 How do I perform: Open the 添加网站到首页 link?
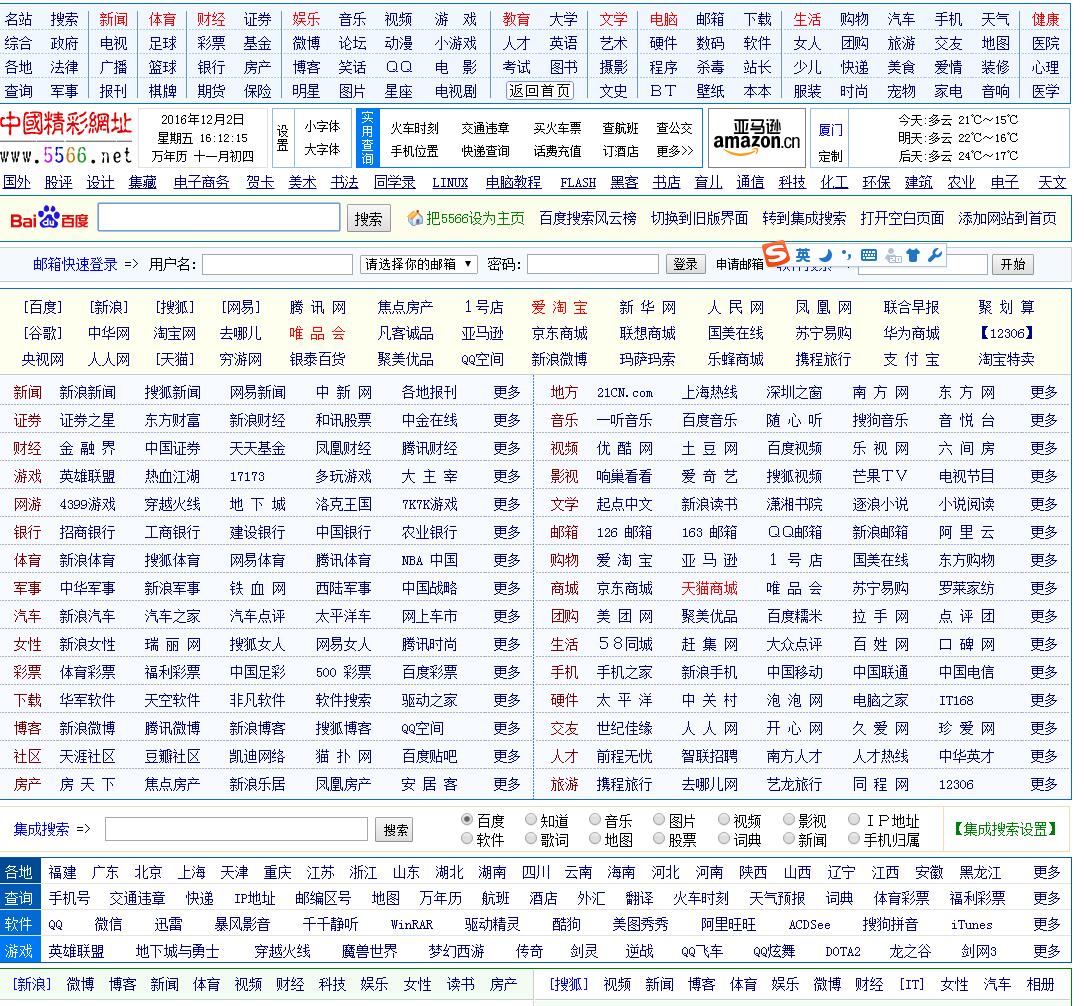point(1007,218)
